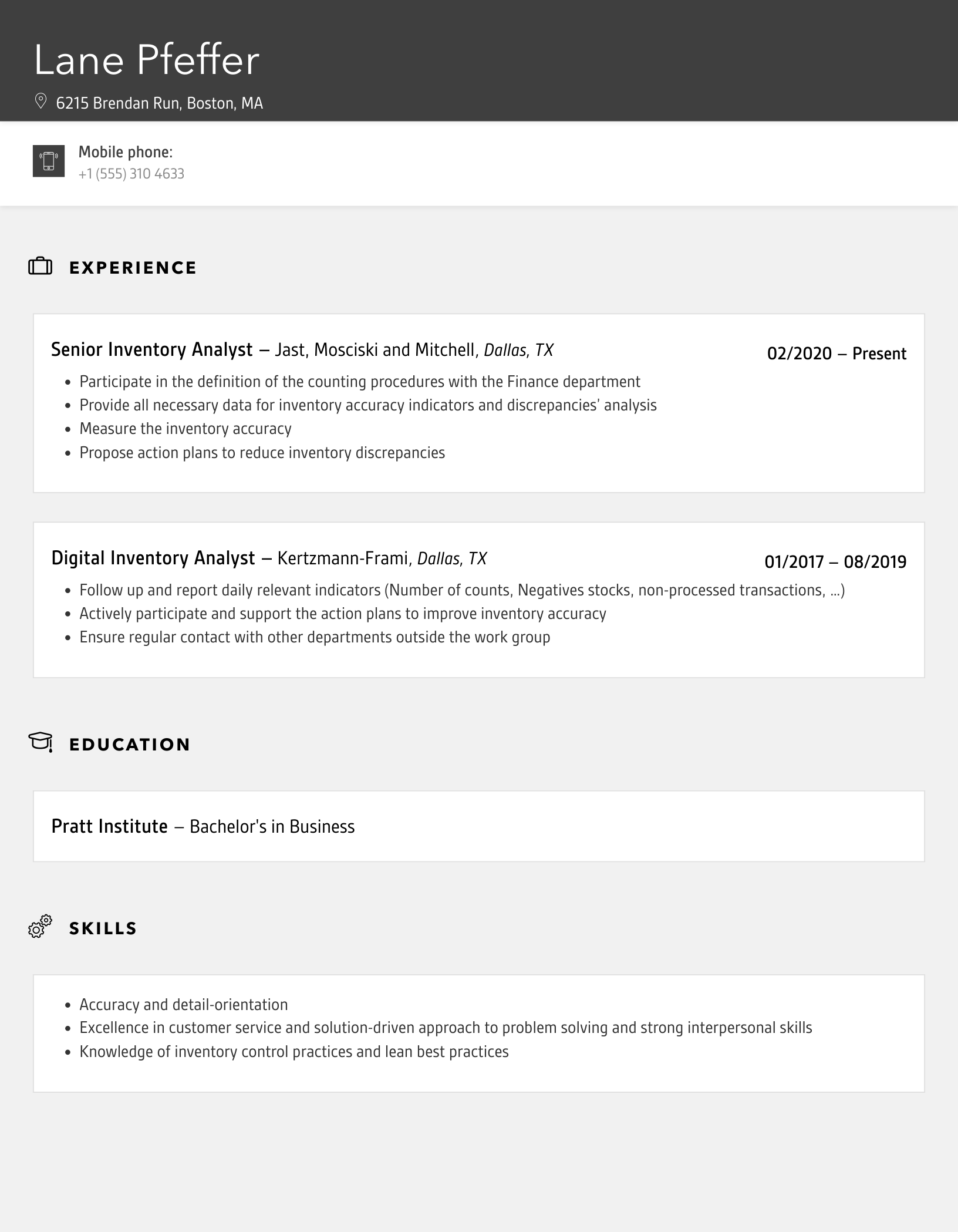Click the Measure the inventory accuracy bullet
Screen dimensions: 958x1232
pos(185,429)
